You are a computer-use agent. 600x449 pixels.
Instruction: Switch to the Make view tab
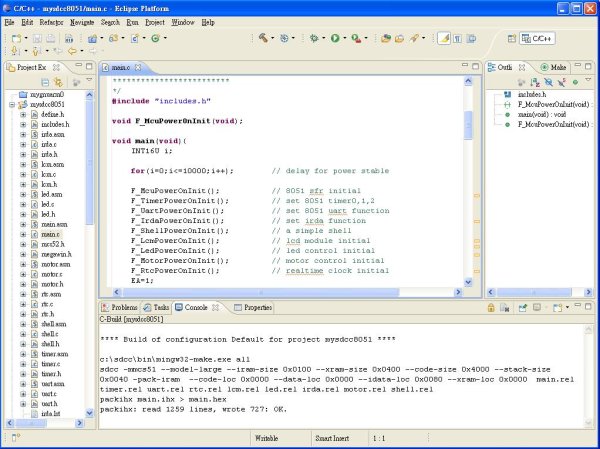click(553, 67)
